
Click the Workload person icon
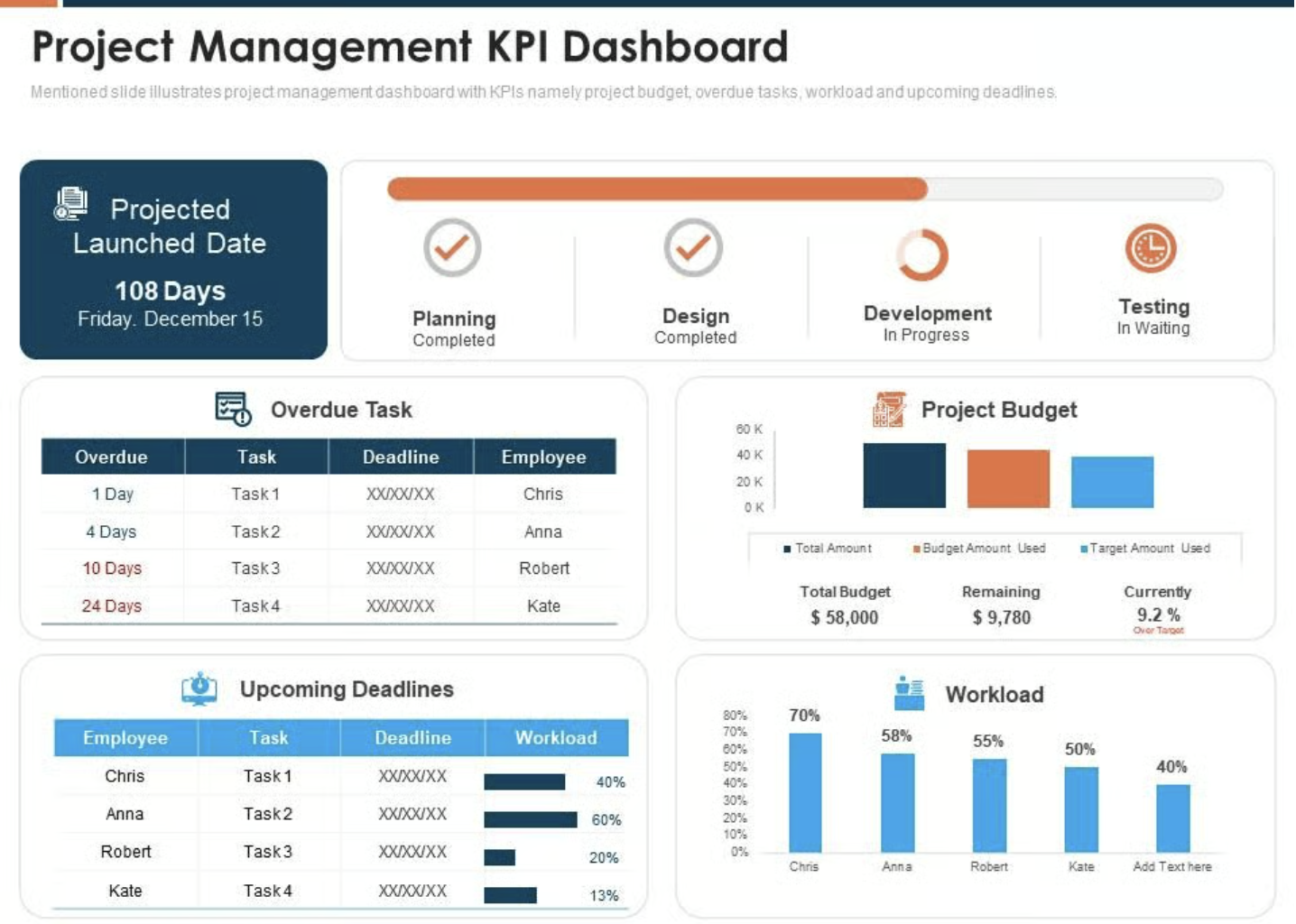click(909, 693)
